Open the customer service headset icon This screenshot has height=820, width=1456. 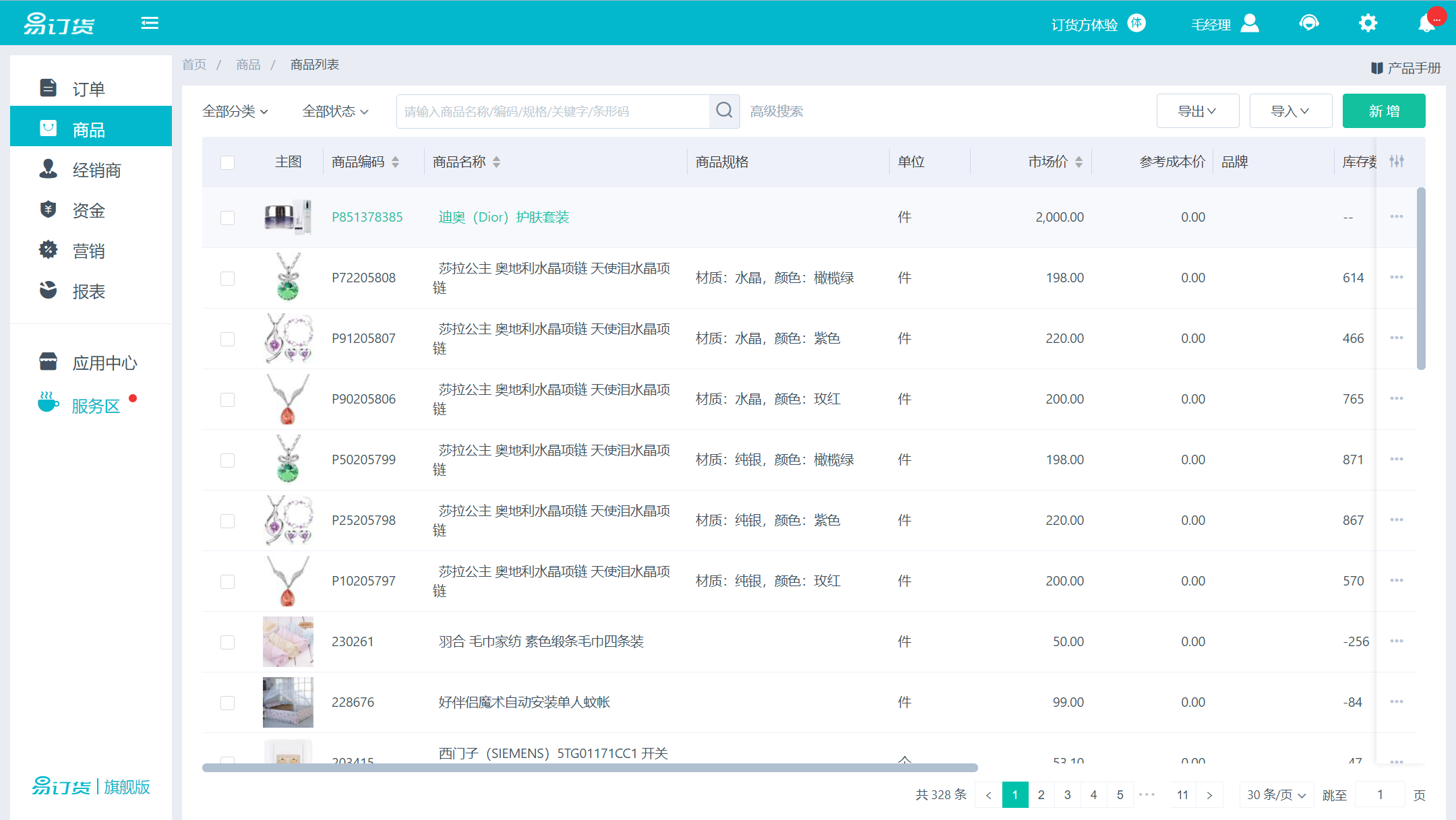(x=1308, y=24)
